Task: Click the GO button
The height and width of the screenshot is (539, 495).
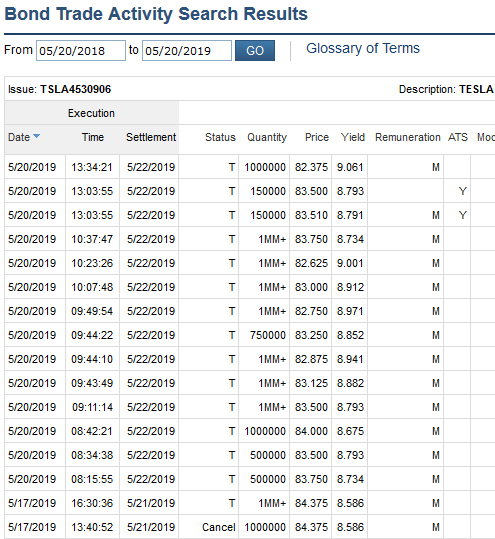Action: (255, 51)
